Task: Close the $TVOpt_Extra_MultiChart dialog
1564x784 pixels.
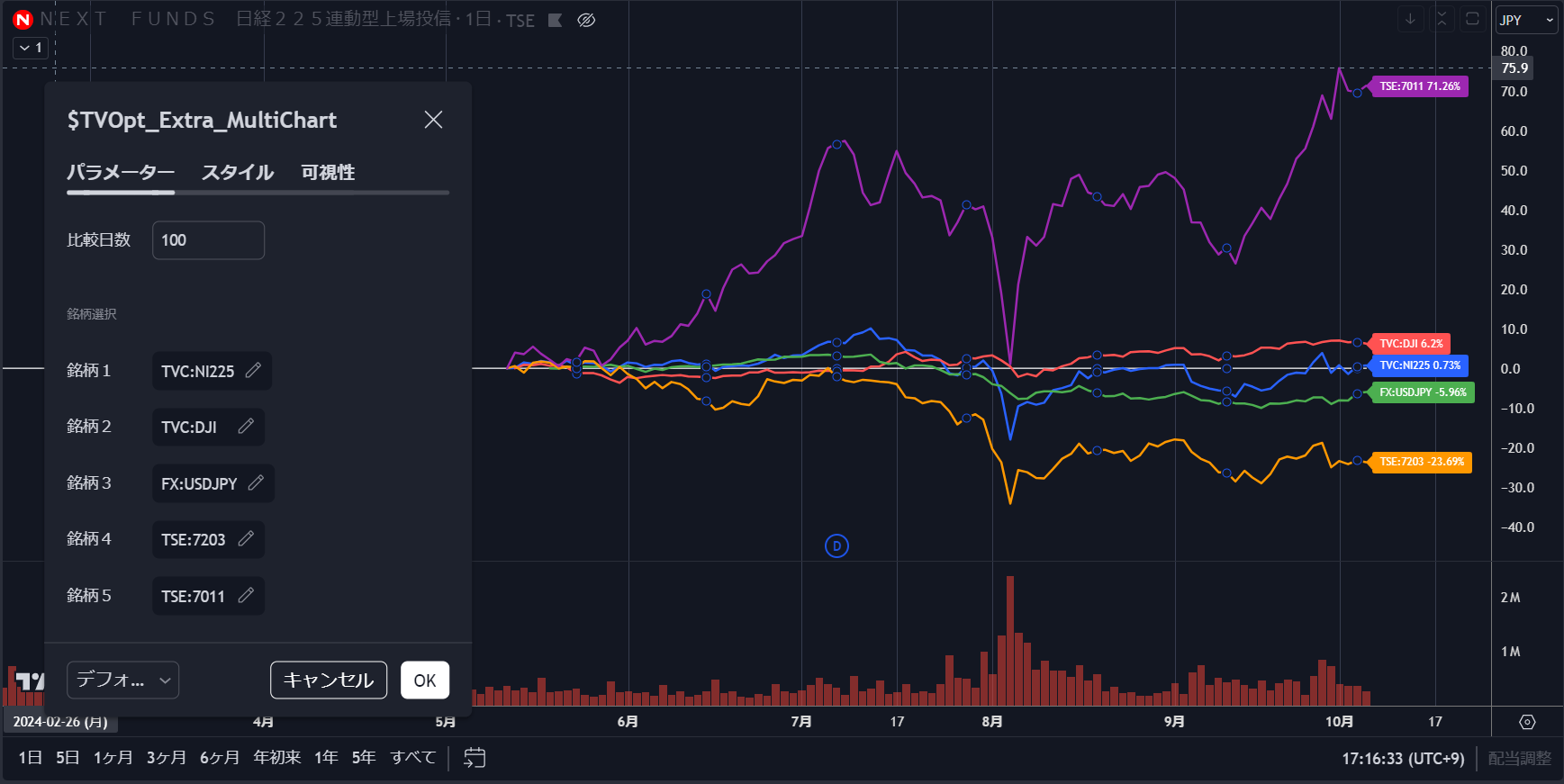Action: (x=433, y=120)
